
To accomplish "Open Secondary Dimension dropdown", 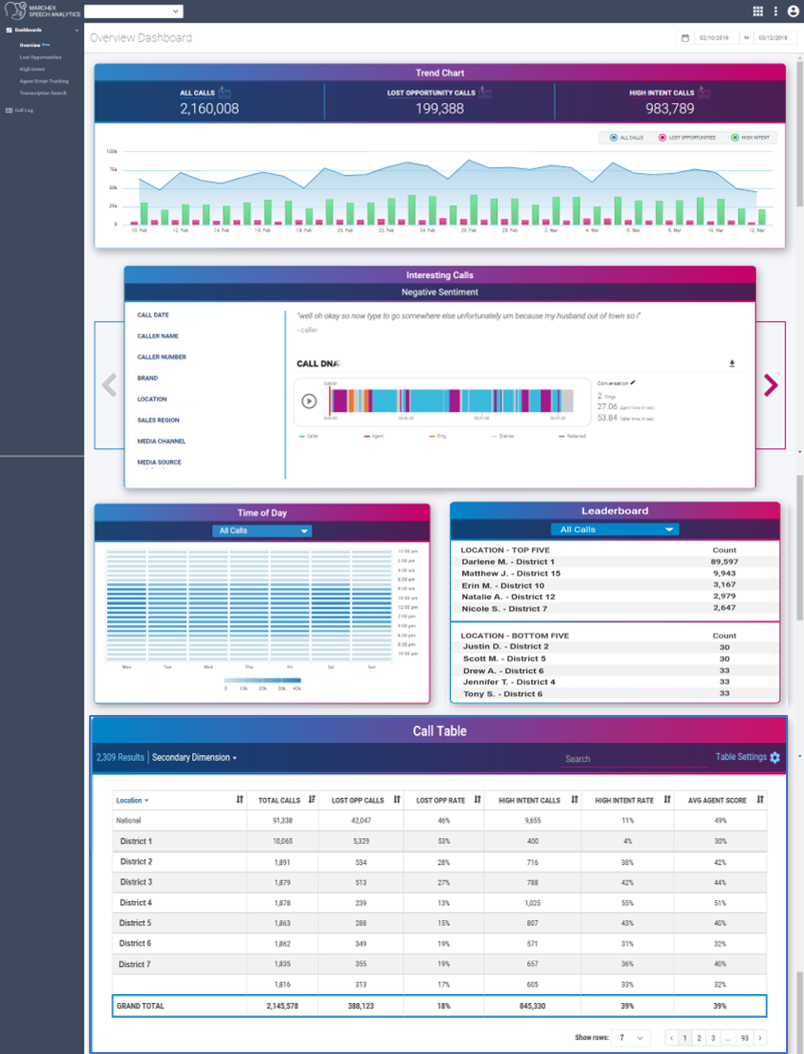I will [x=194, y=758].
